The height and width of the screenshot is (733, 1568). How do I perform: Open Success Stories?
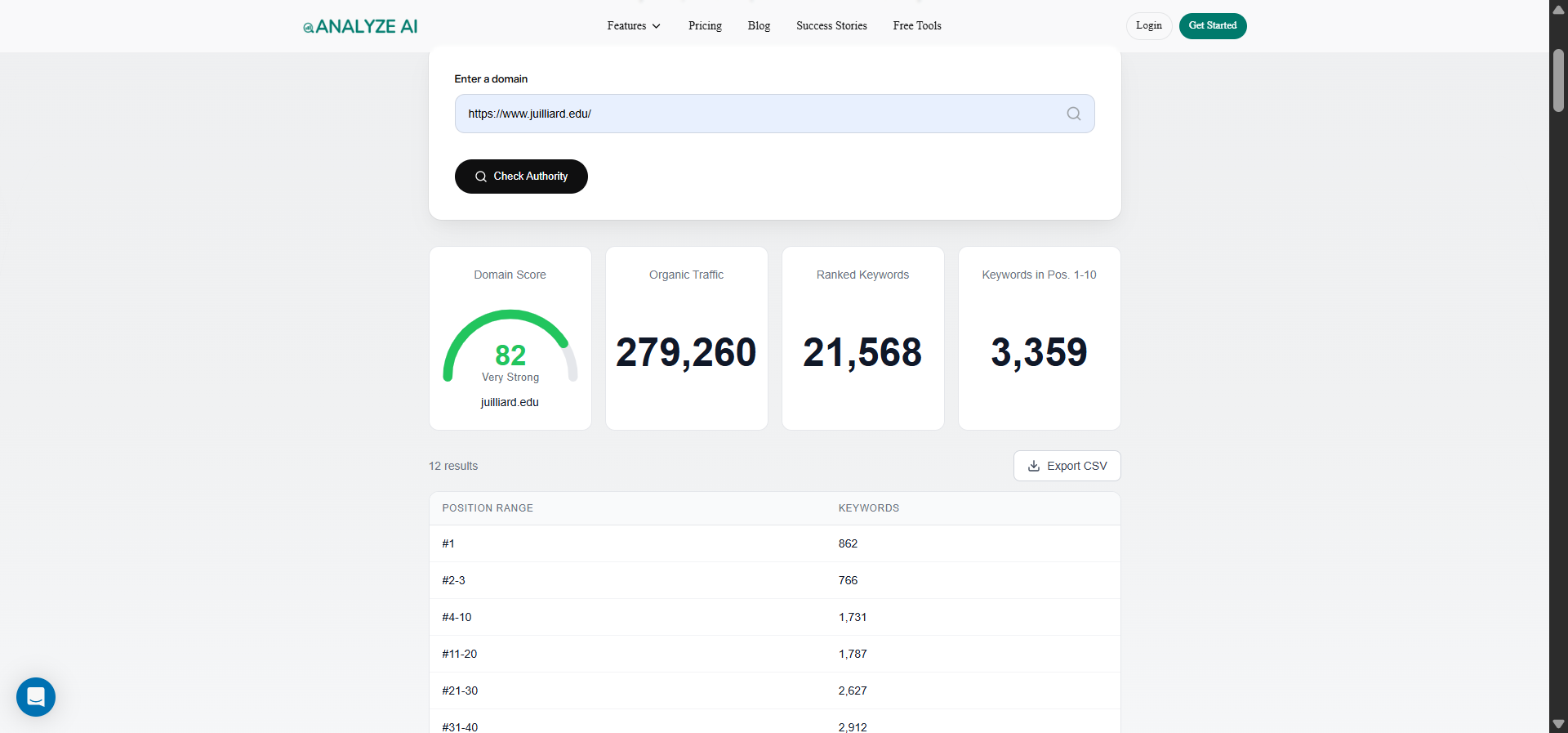point(831,26)
